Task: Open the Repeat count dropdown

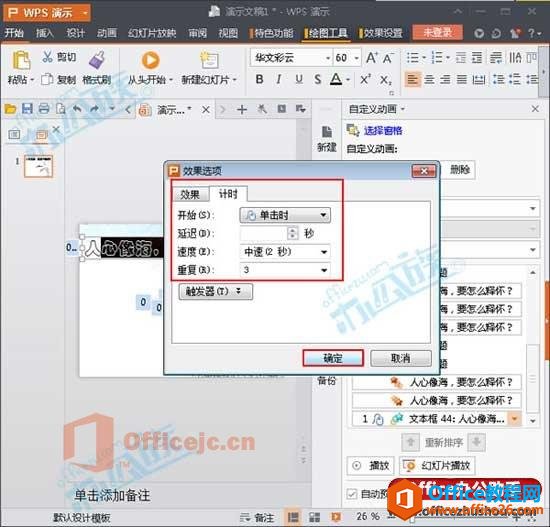Action: [x=285, y=270]
